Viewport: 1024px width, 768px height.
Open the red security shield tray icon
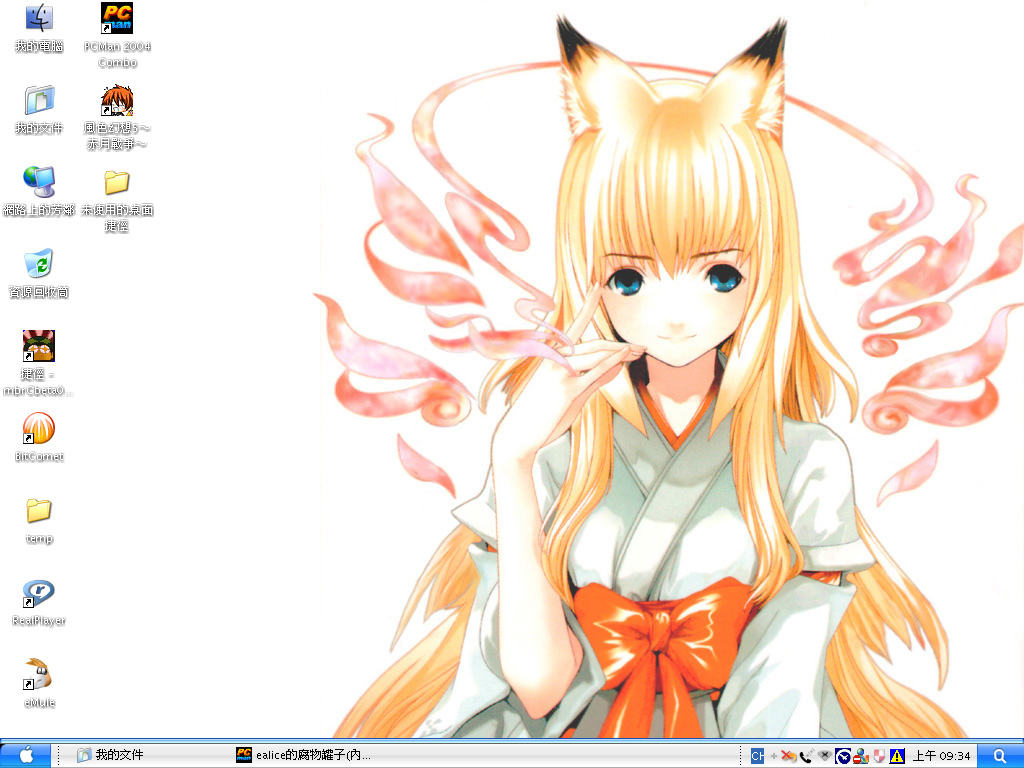click(x=879, y=756)
